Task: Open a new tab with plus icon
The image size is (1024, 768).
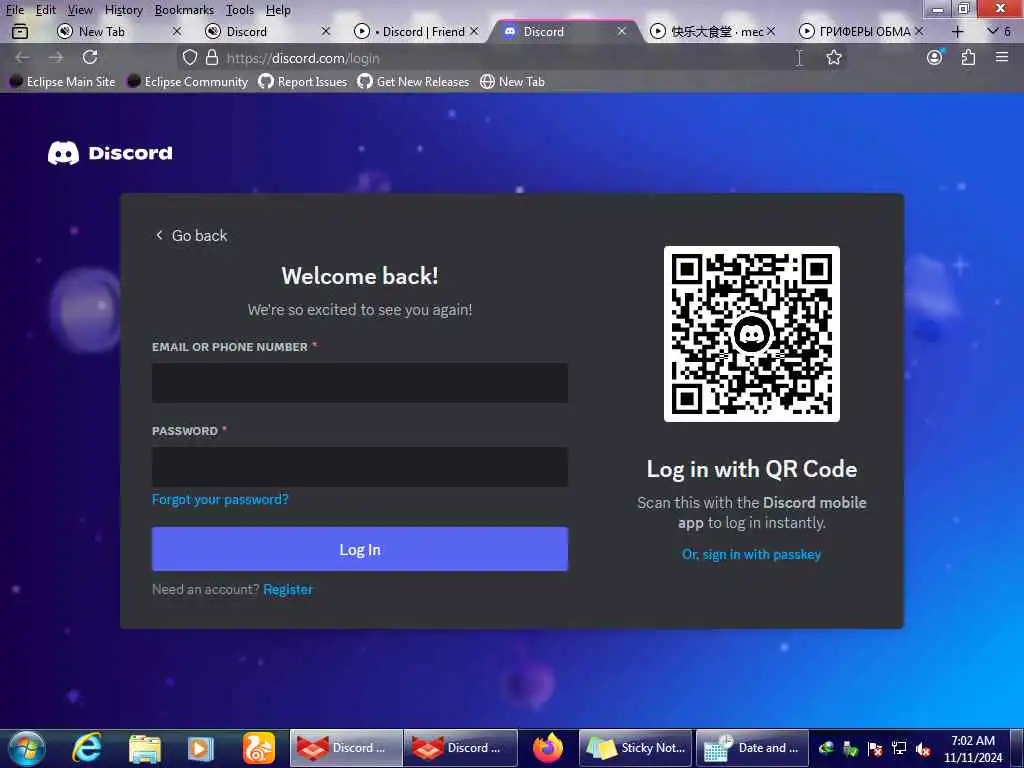Action: 957,31
